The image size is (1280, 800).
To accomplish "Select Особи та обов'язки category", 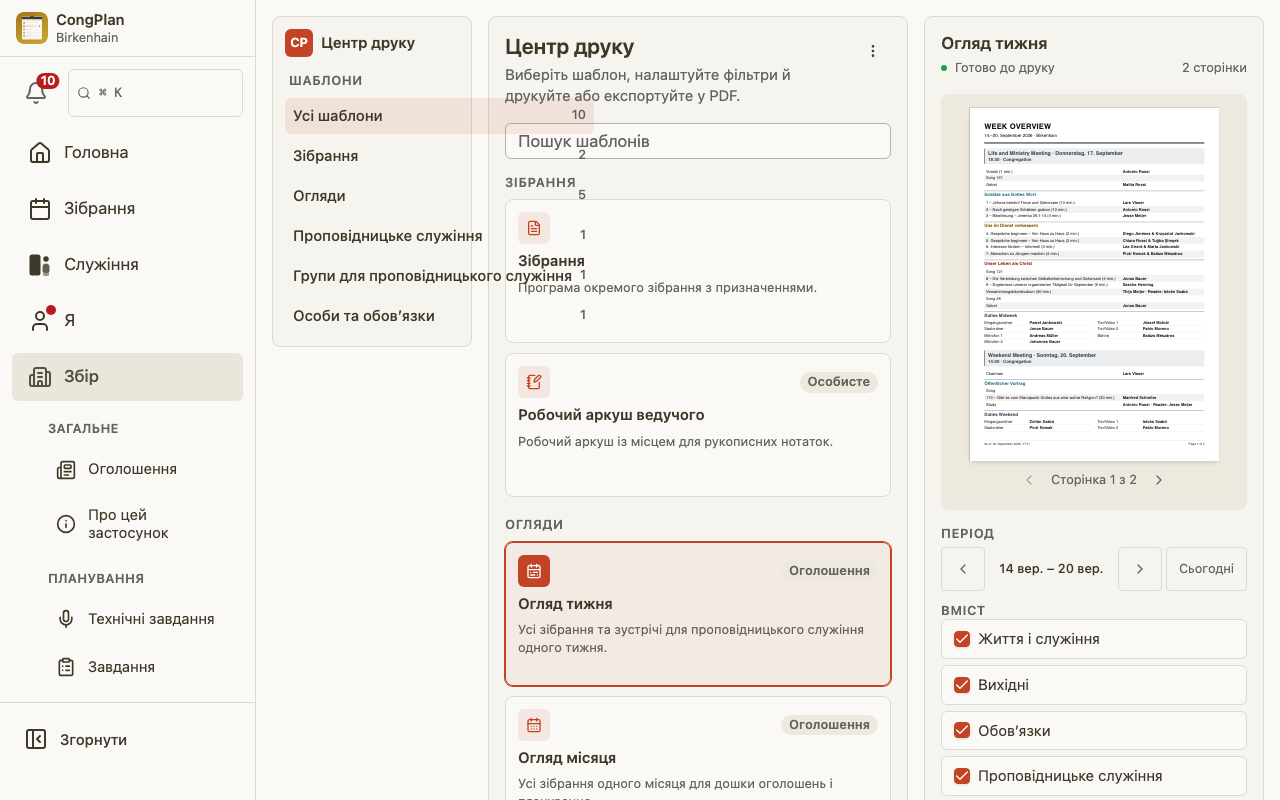I will 439,316.
